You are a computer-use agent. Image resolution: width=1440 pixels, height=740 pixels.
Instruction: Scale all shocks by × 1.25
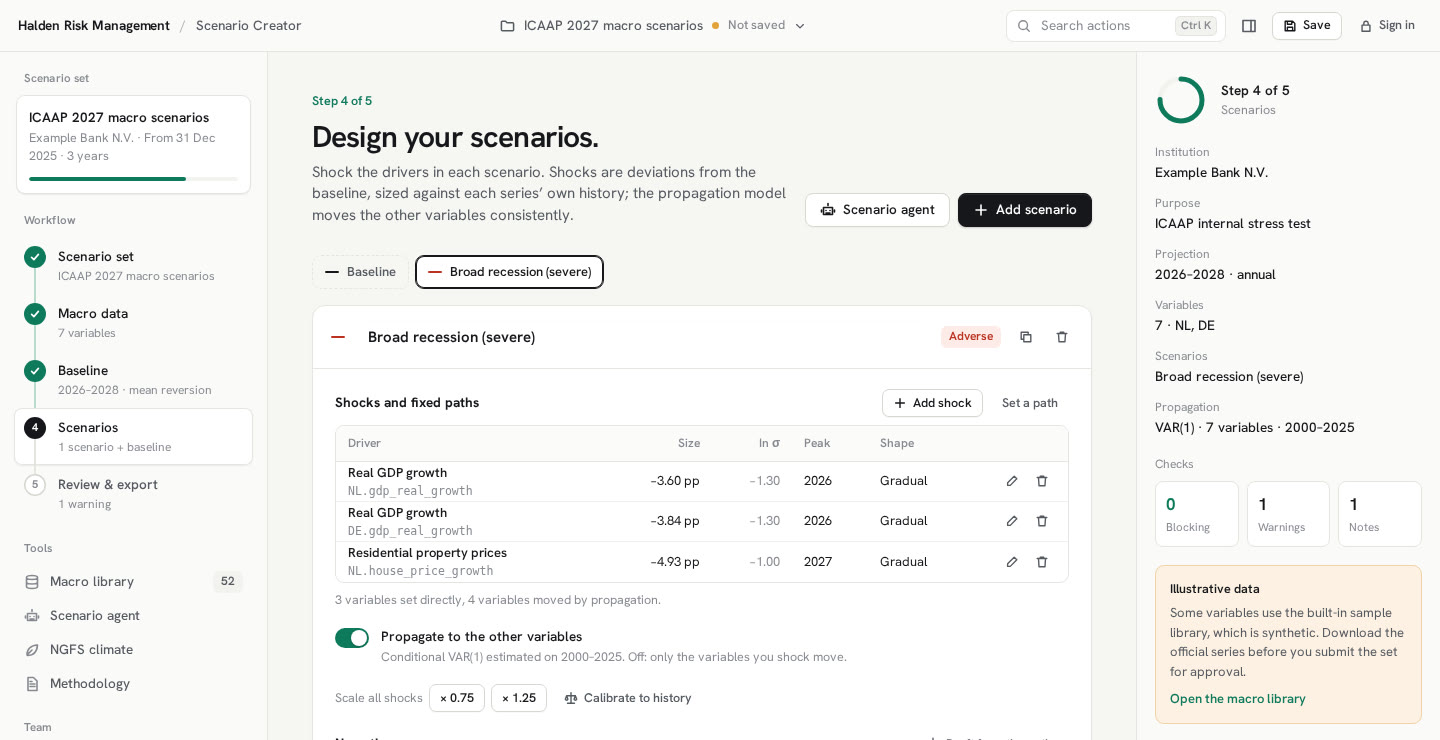pos(519,698)
